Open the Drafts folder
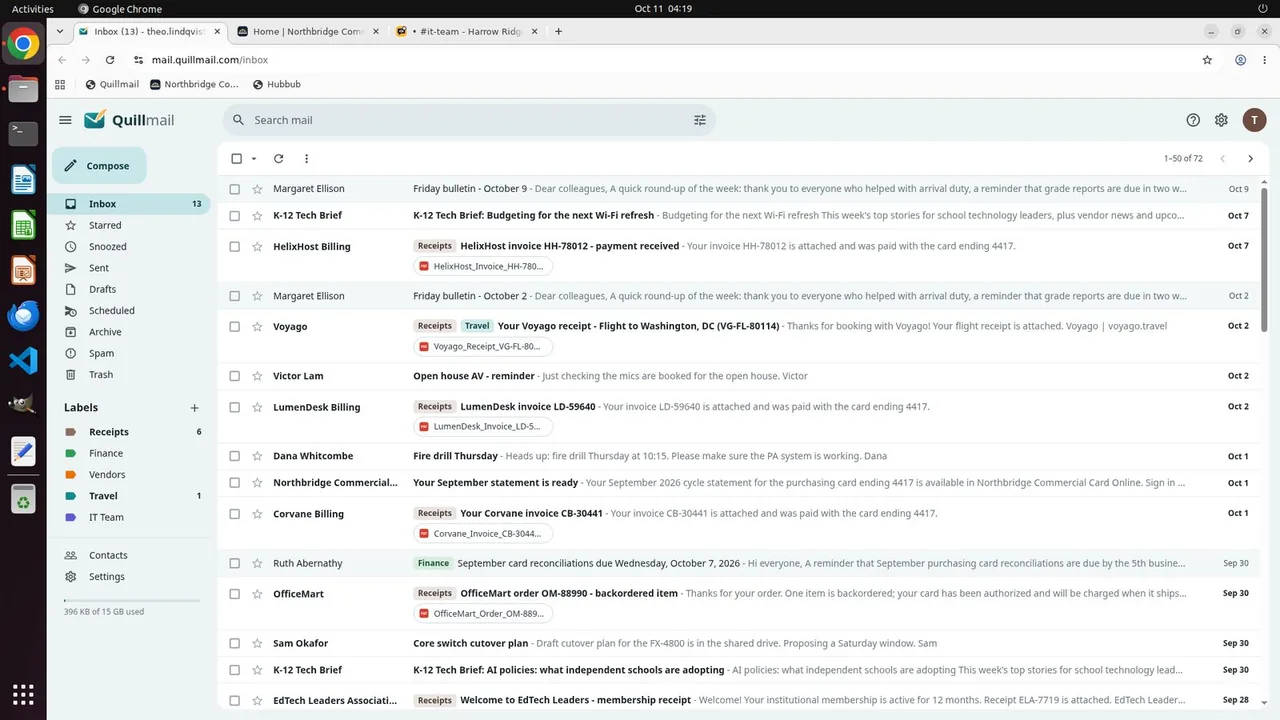 (102, 290)
